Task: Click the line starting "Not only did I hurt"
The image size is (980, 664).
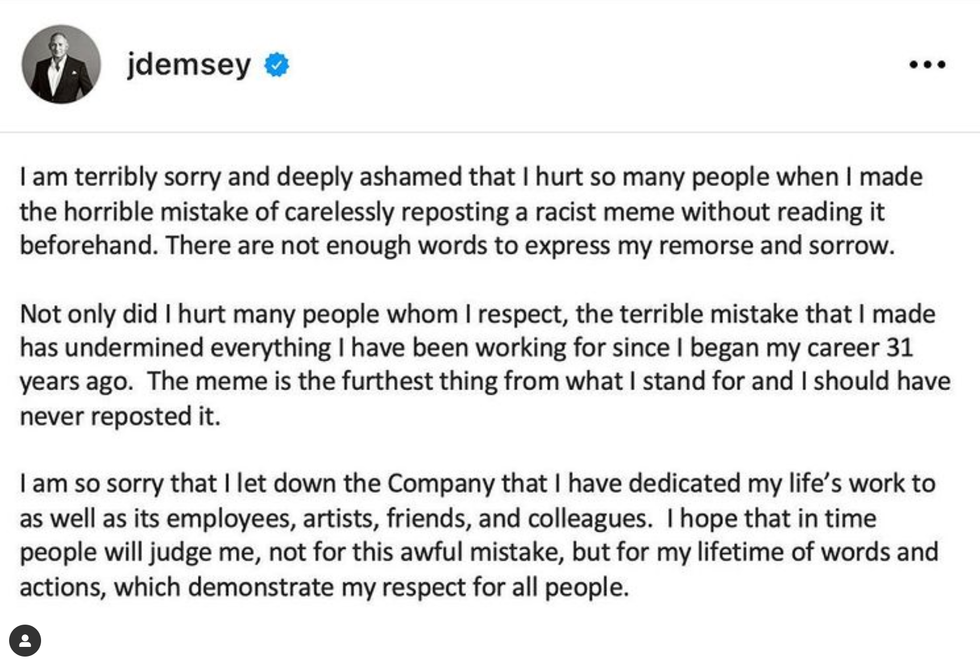Action: (477, 314)
